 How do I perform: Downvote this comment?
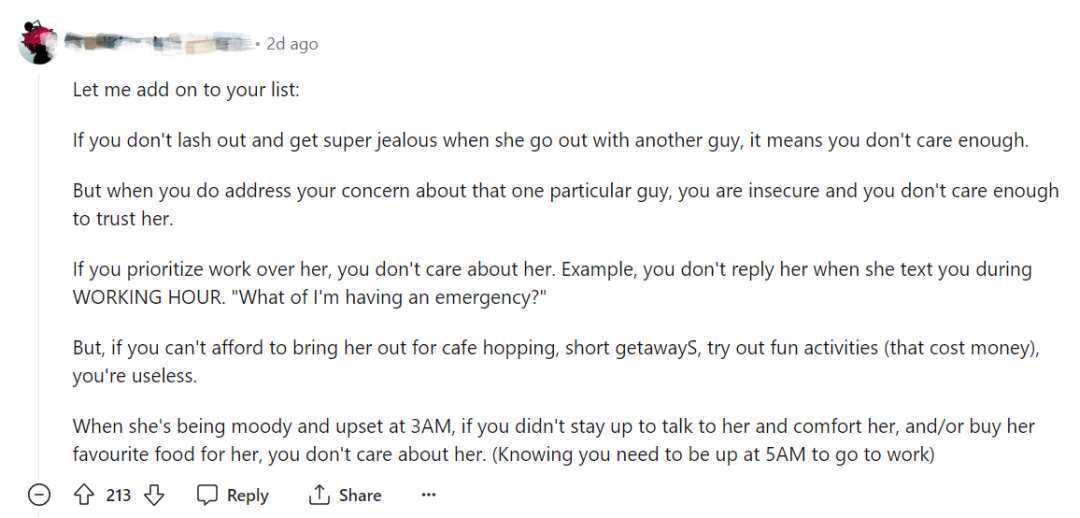(154, 495)
